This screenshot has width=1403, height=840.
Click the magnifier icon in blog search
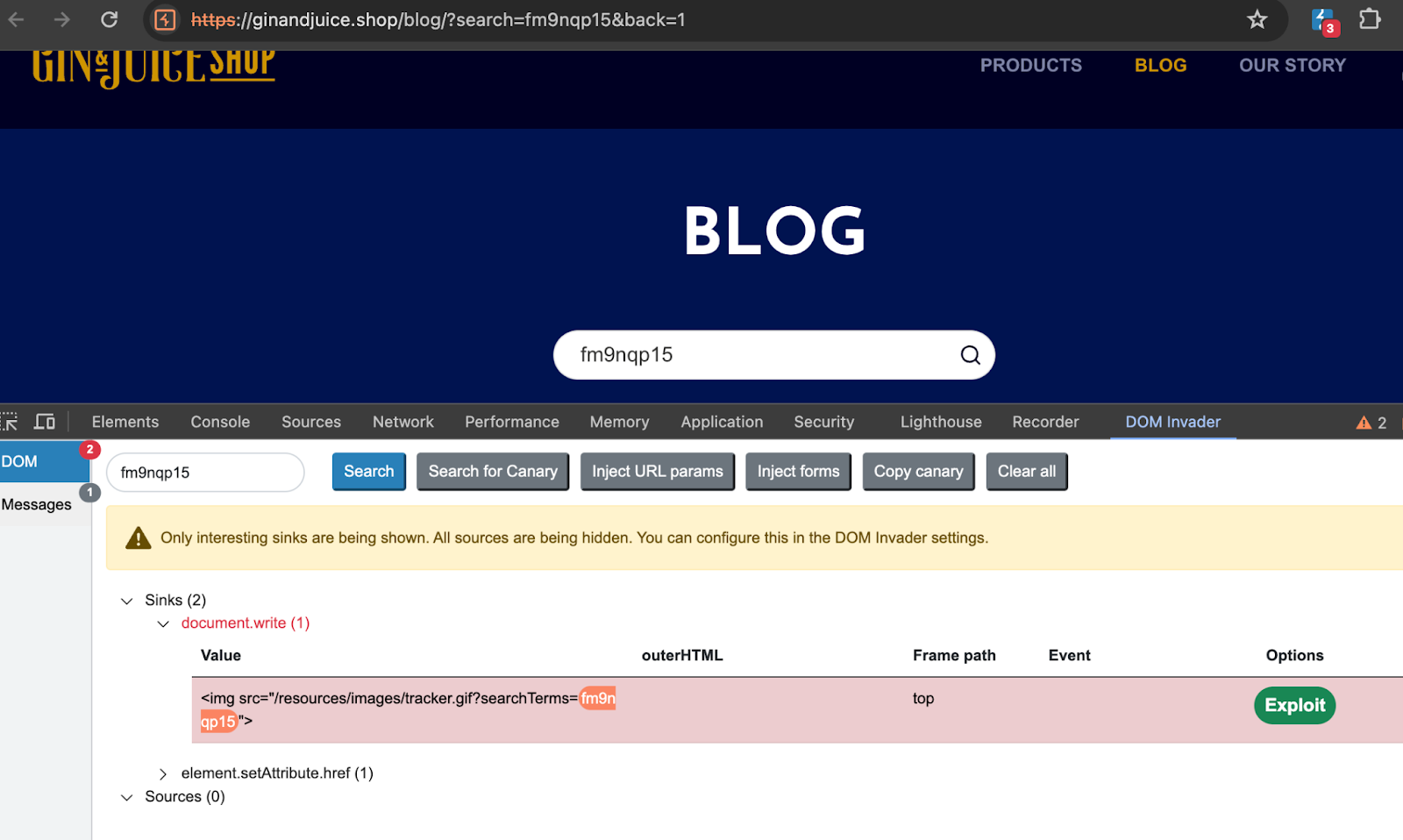pyautogui.click(x=970, y=355)
